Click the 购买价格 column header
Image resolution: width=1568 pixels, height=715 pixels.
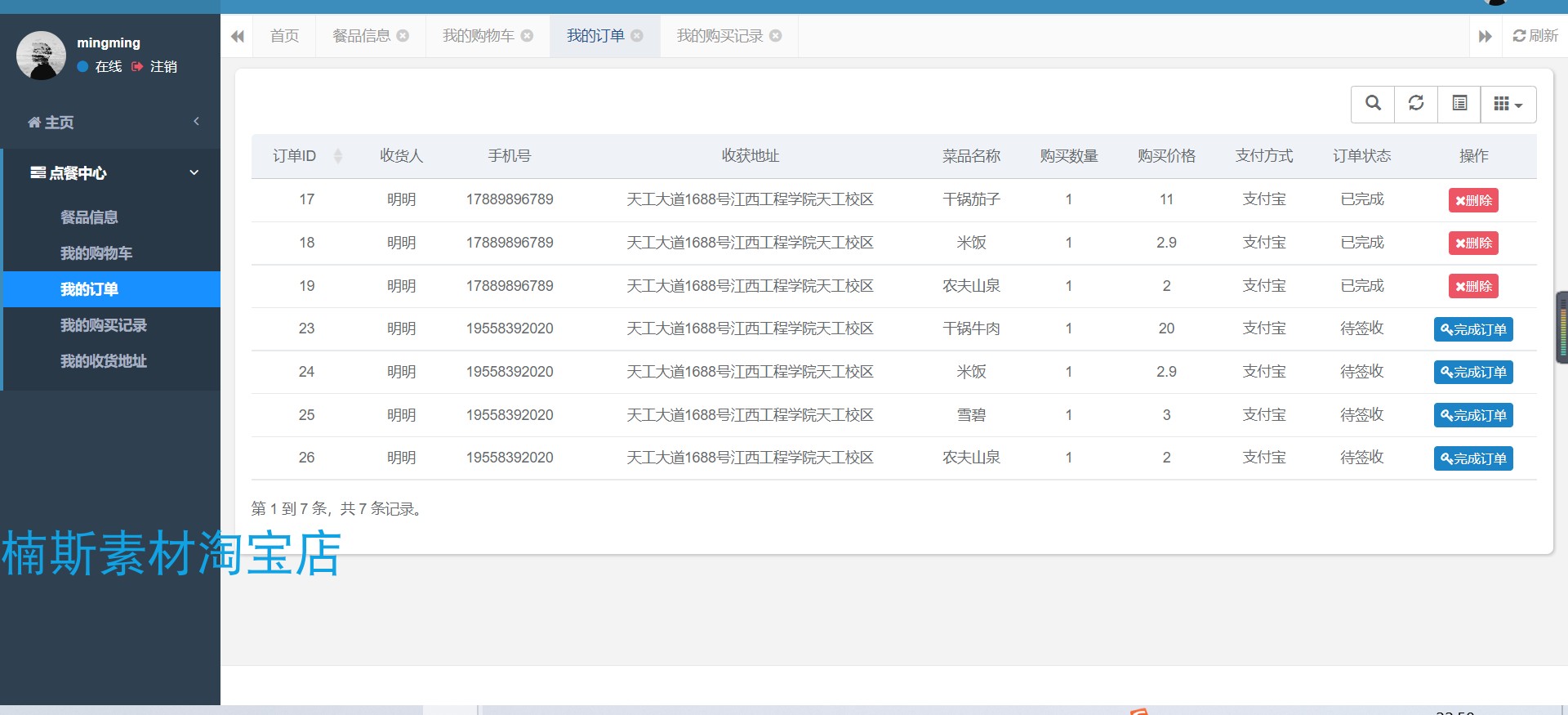(1166, 156)
